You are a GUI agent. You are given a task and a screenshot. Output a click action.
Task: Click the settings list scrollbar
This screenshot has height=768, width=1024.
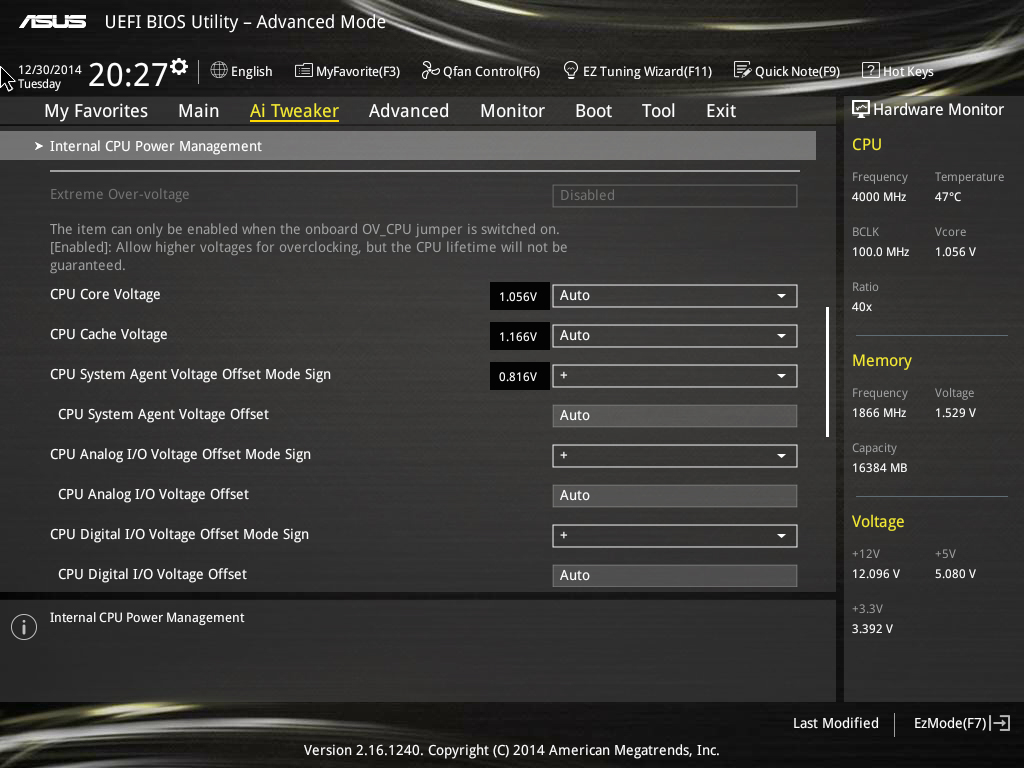[x=827, y=372]
